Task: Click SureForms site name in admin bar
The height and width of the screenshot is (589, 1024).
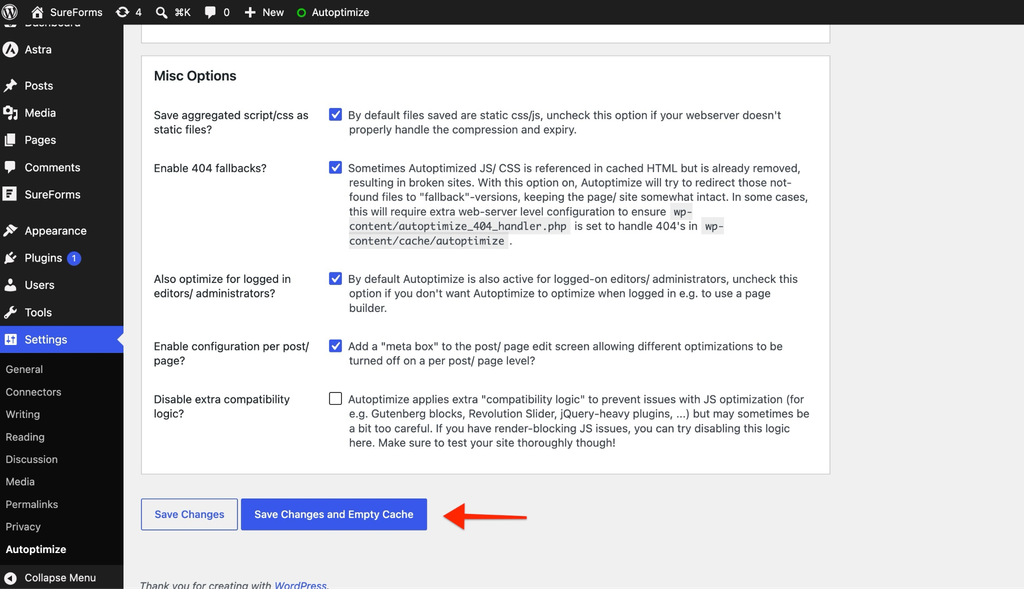Action: tap(76, 12)
